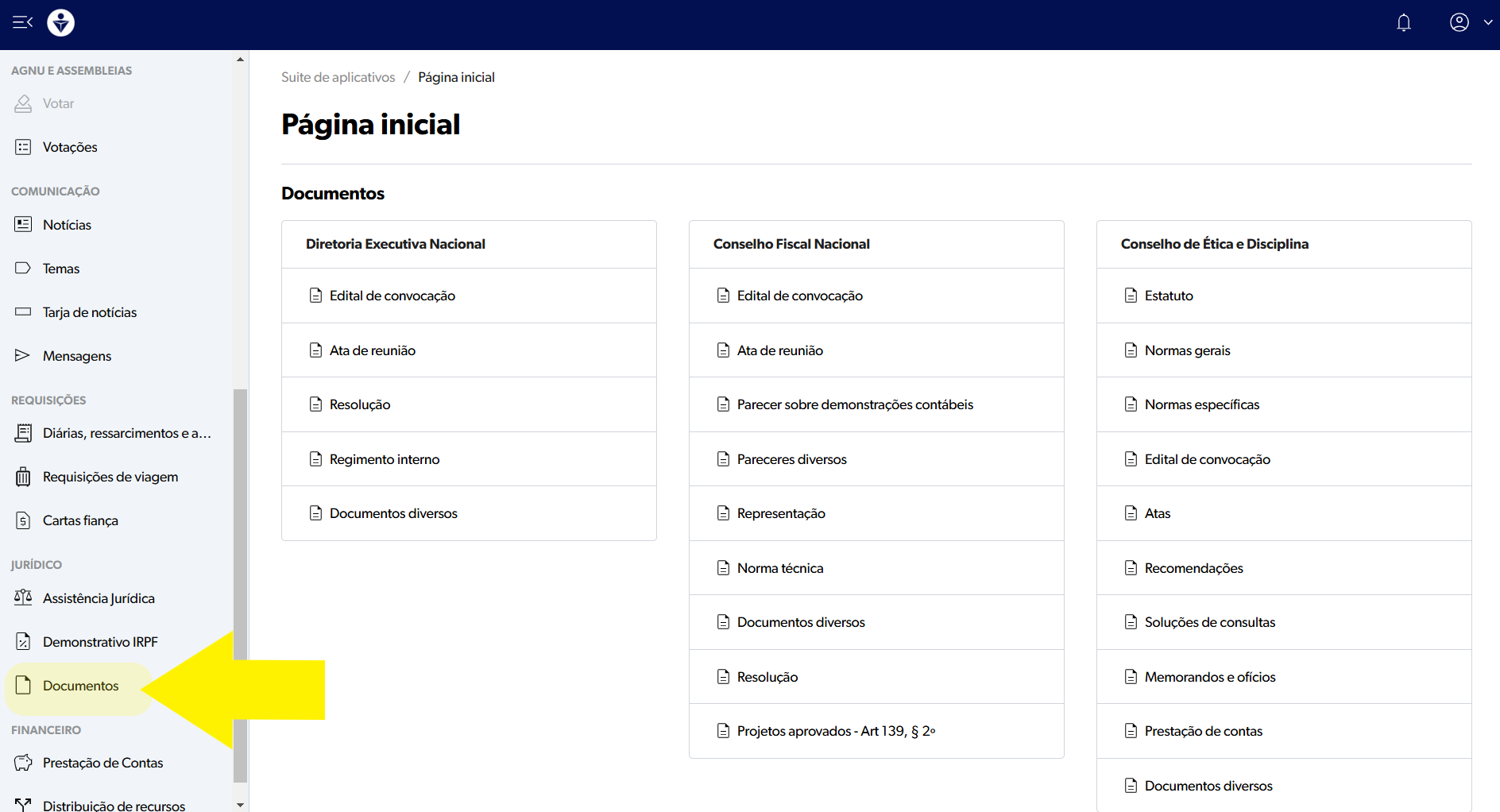Open Estatuto under Conselho de Ética

[1169, 296]
